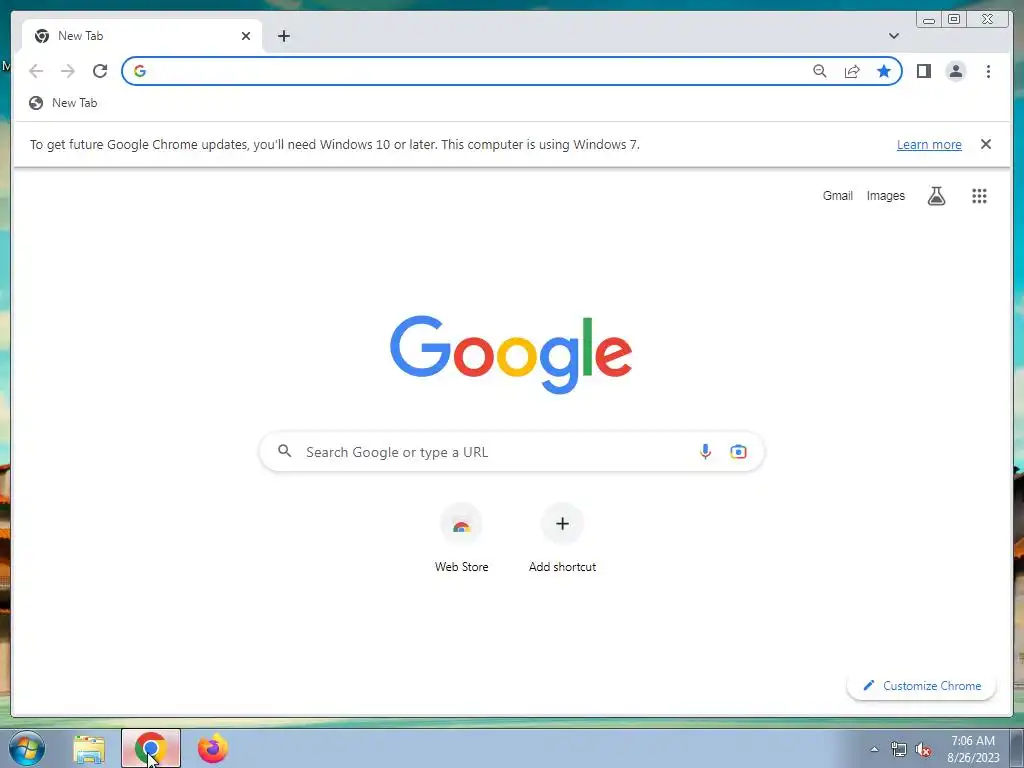Click the Chrome taskbar icon
This screenshot has width=1024, height=768.
(151, 748)
